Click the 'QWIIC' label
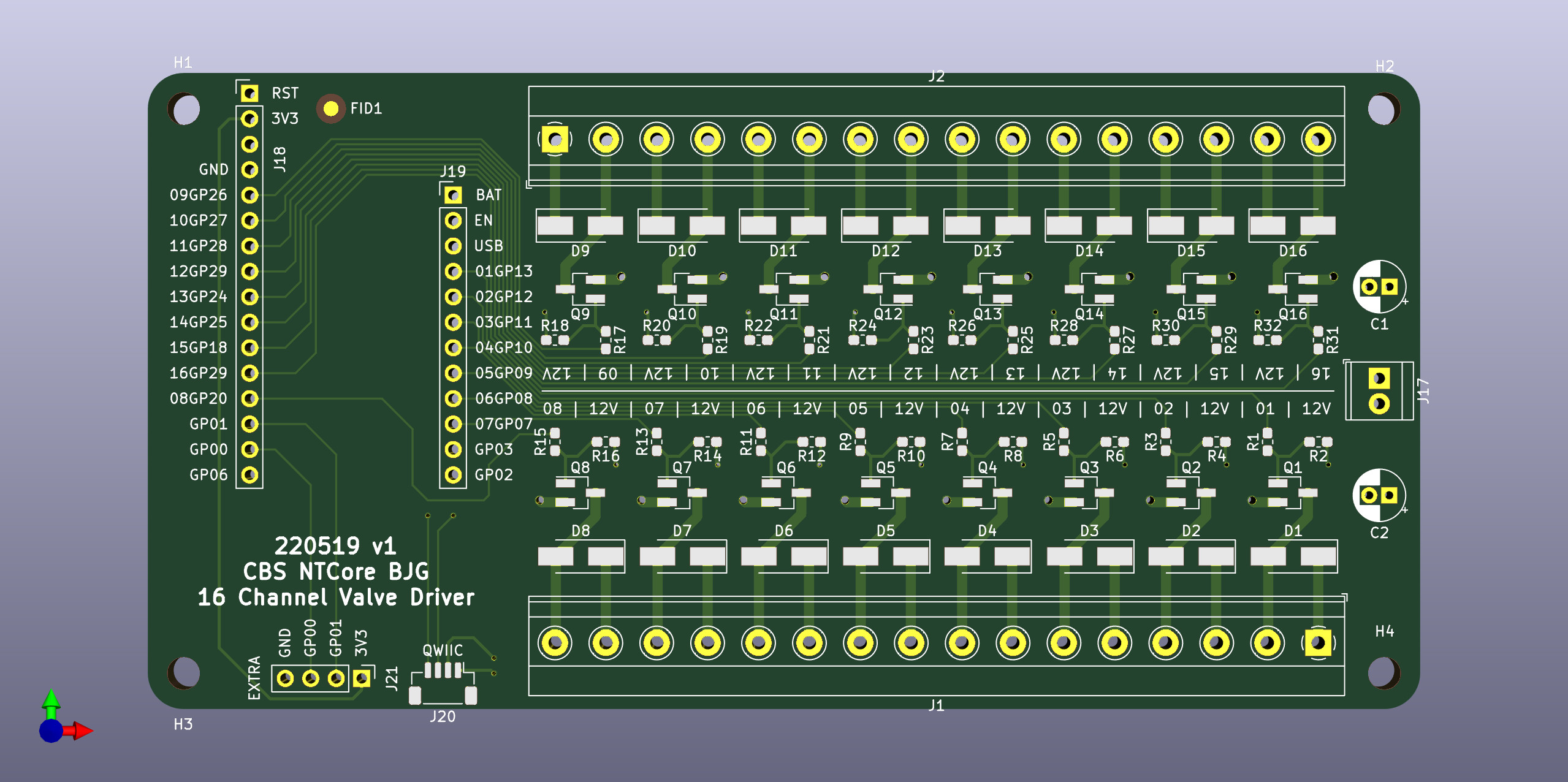This screenshot has width=1568, height=782. [x=443, y=650]
